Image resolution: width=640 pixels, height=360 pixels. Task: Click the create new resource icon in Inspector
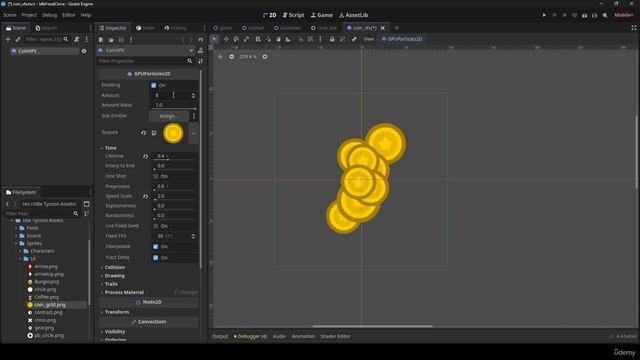coord(101,40)
